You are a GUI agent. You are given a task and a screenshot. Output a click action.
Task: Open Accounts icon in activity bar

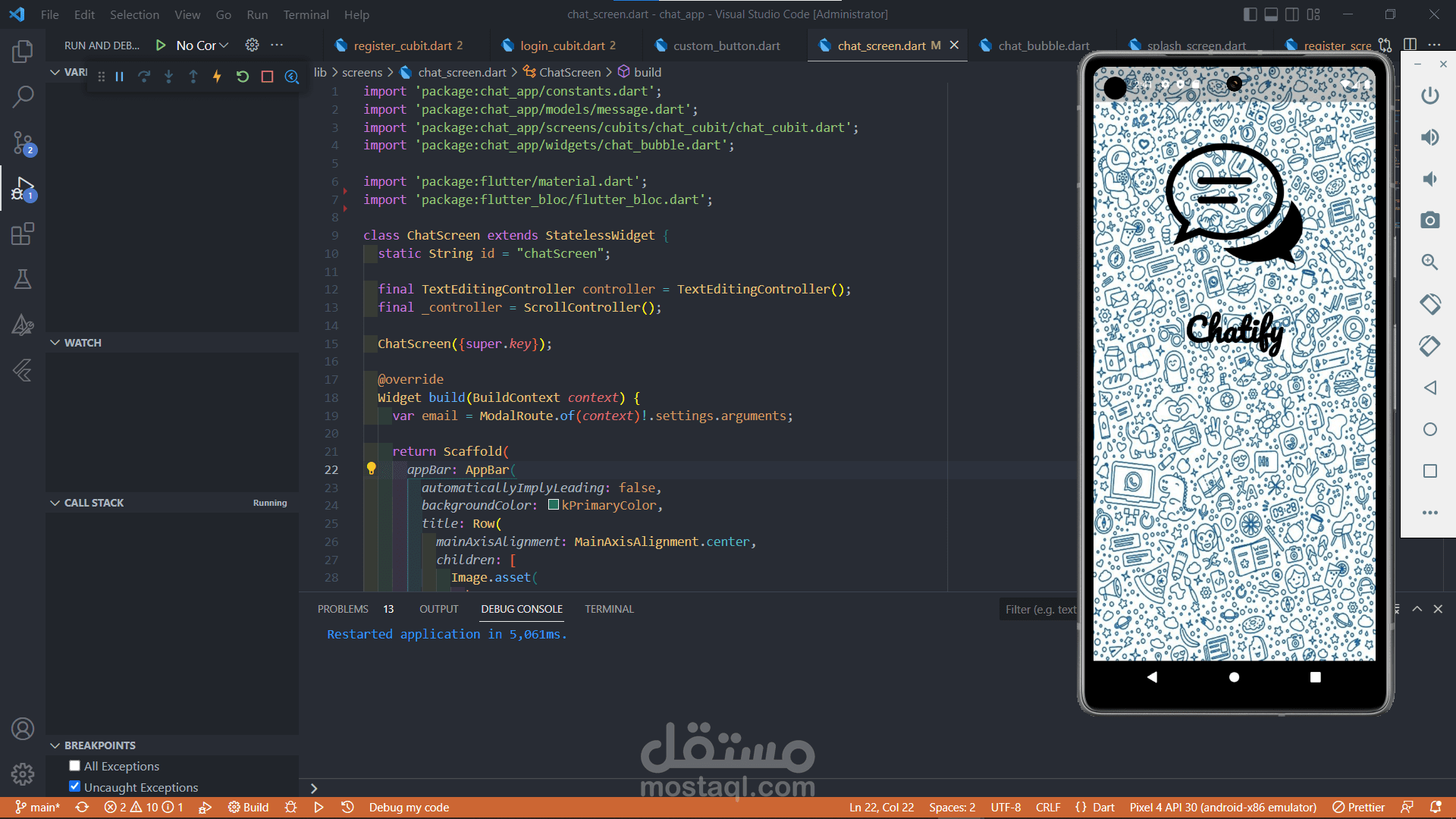pos(23,729)
